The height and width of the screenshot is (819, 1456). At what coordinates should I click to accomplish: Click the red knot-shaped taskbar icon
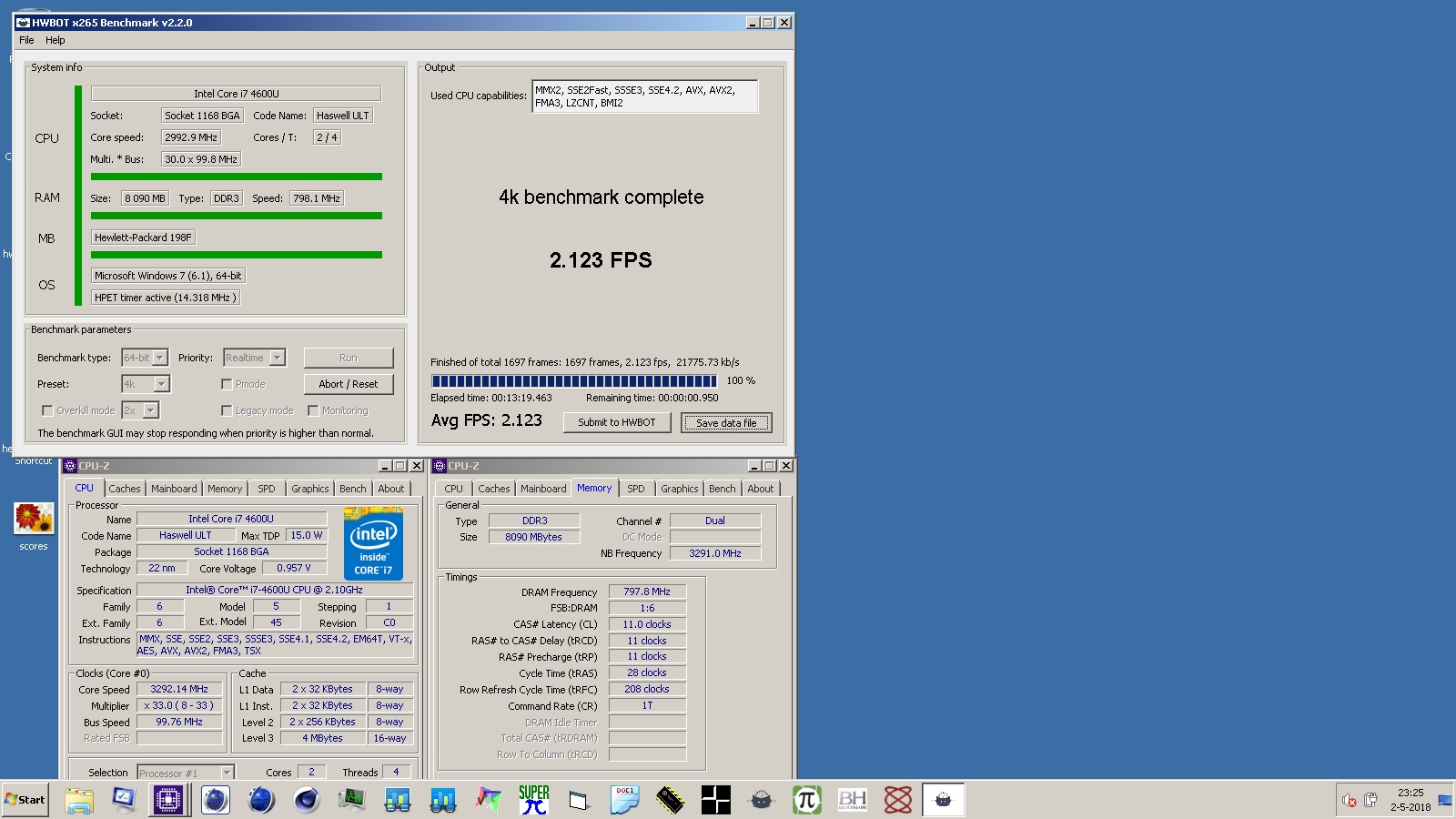tap(898, 800)
